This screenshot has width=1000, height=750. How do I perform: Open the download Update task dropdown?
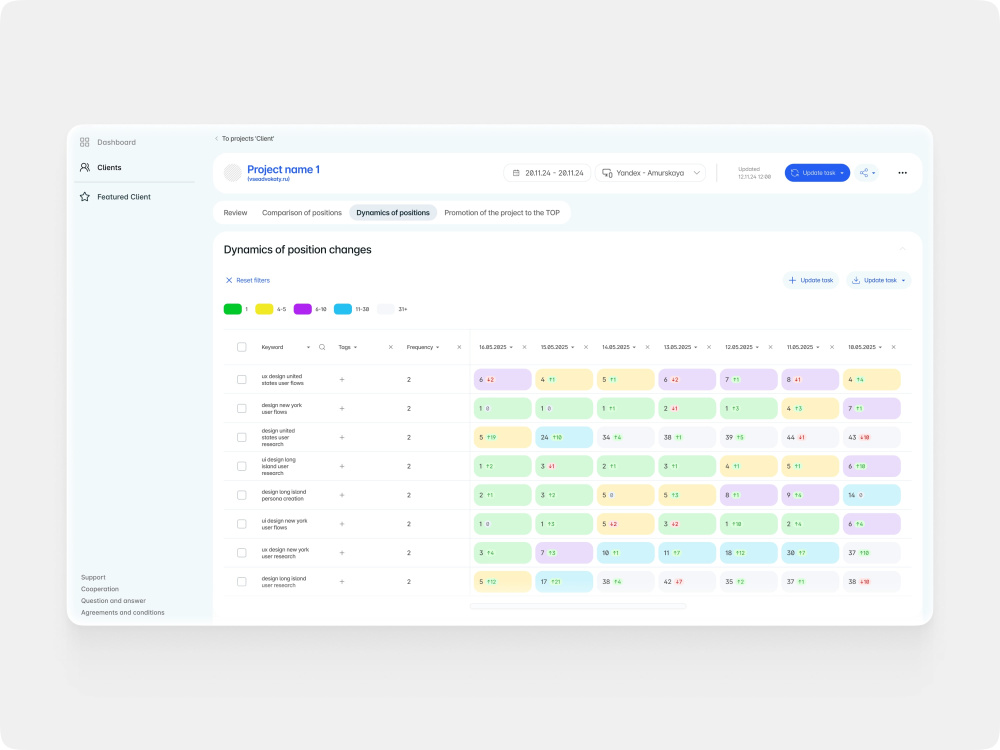879,280
